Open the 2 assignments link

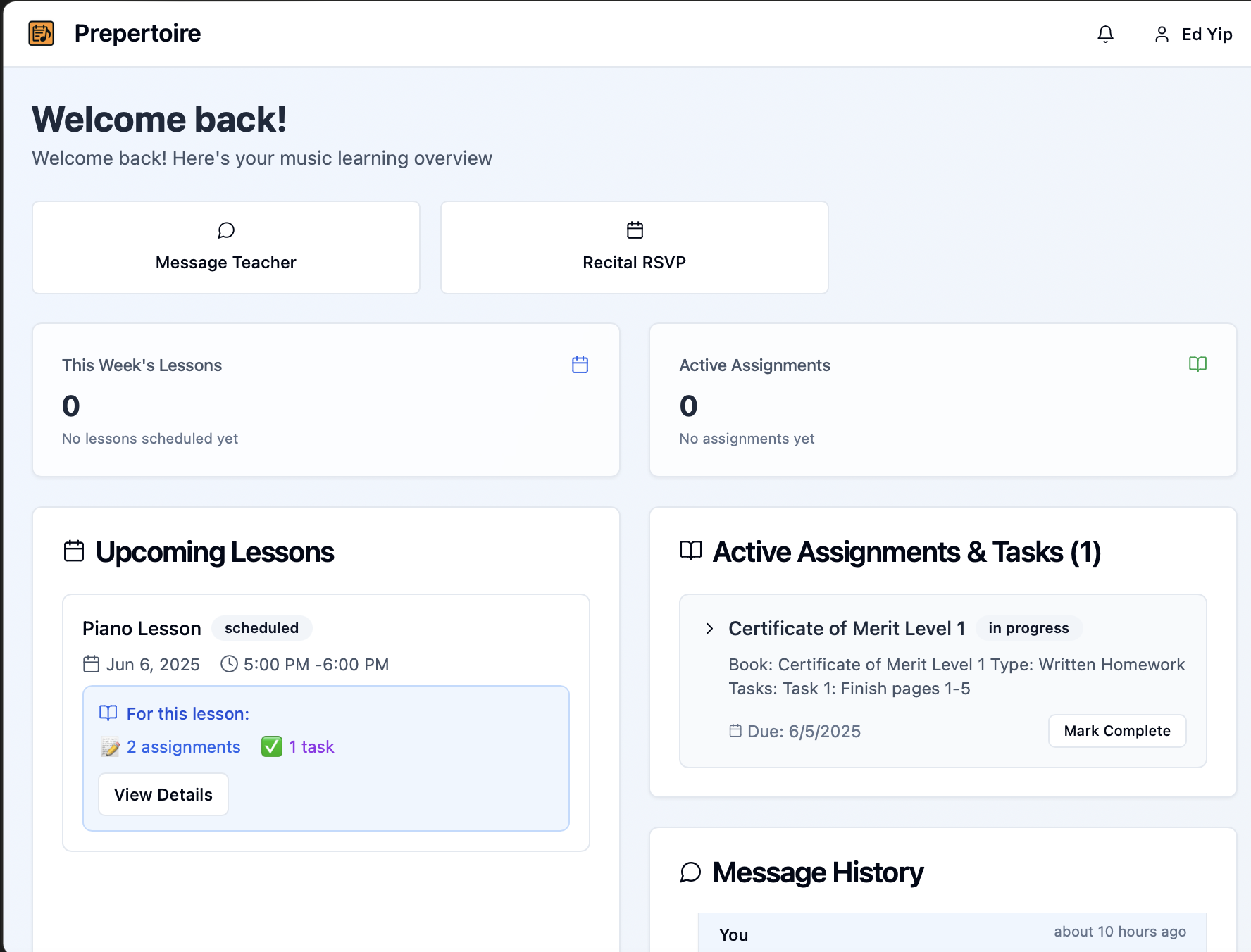coord(182,747)
